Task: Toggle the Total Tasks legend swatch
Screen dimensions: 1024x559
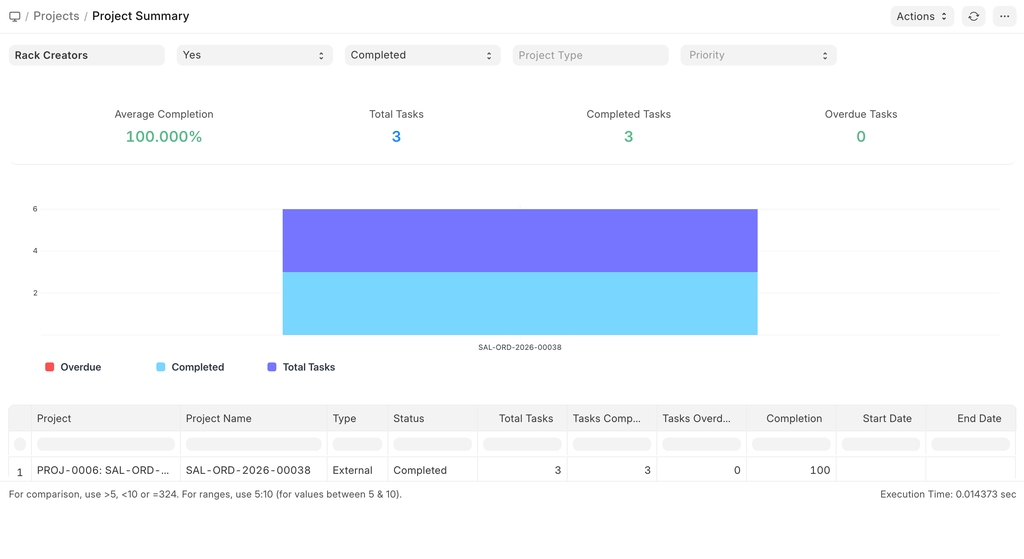Action: pyautogui.click(x=272, y=367)
